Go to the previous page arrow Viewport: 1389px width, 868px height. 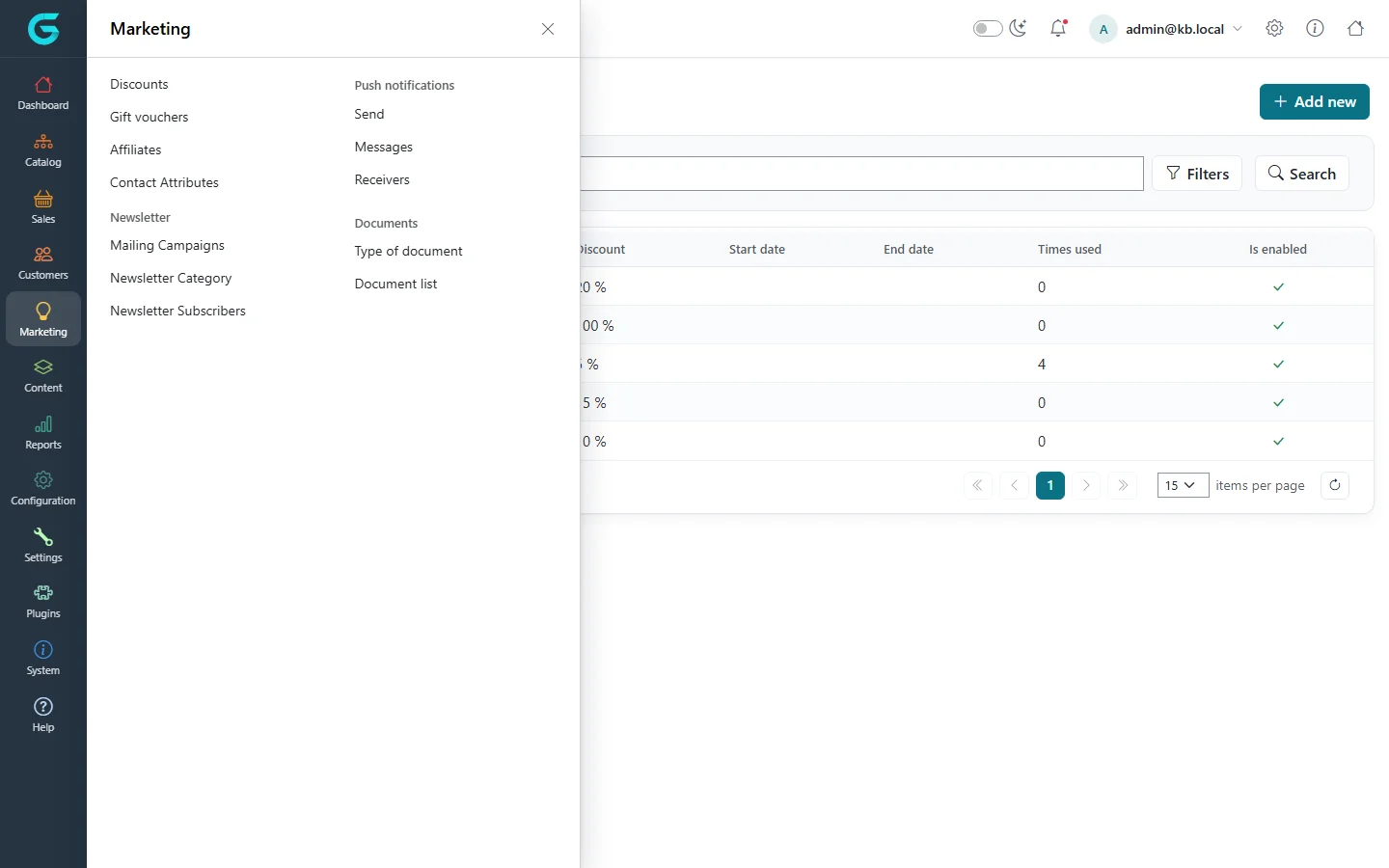1014,485
